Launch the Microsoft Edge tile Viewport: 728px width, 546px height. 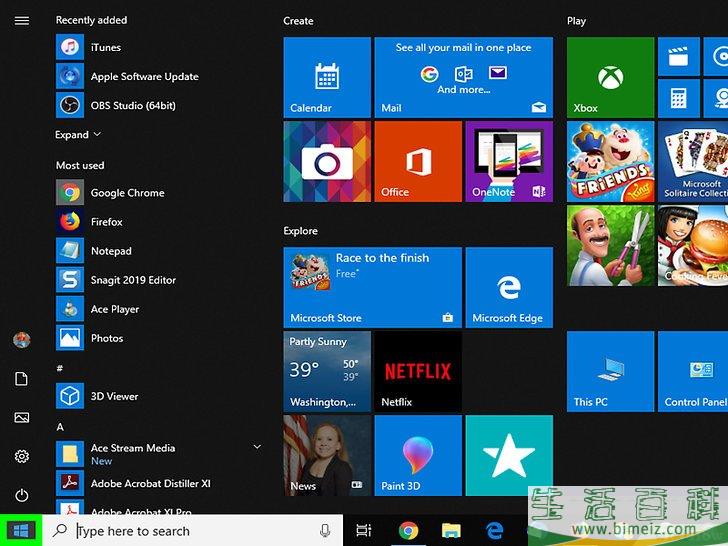[509, 287]
